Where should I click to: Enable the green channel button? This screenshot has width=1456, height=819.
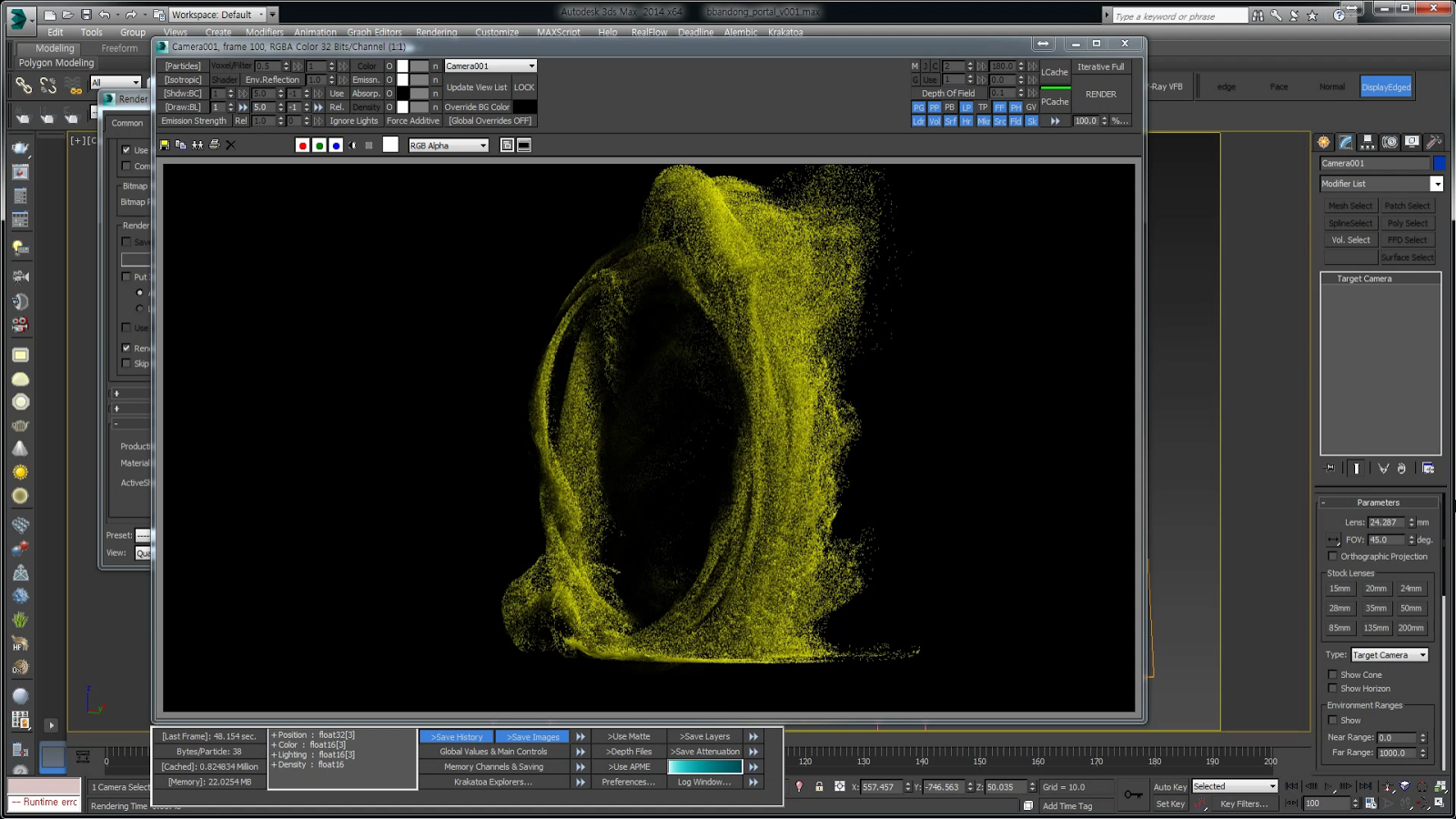[319, 146]
